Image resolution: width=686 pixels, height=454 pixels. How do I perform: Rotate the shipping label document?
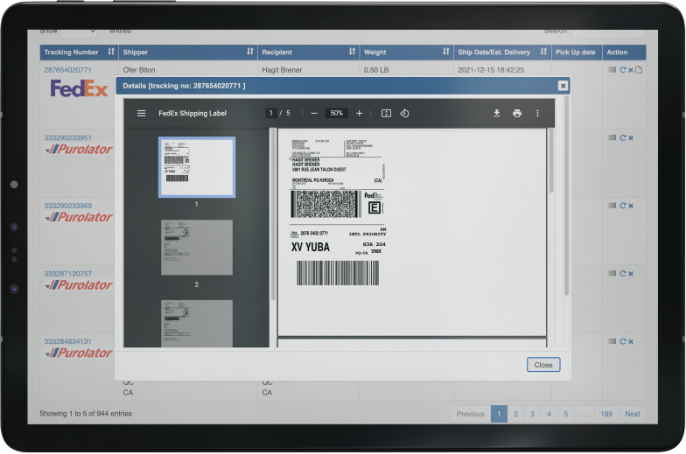pyautogui.click(x=404, y=113)
